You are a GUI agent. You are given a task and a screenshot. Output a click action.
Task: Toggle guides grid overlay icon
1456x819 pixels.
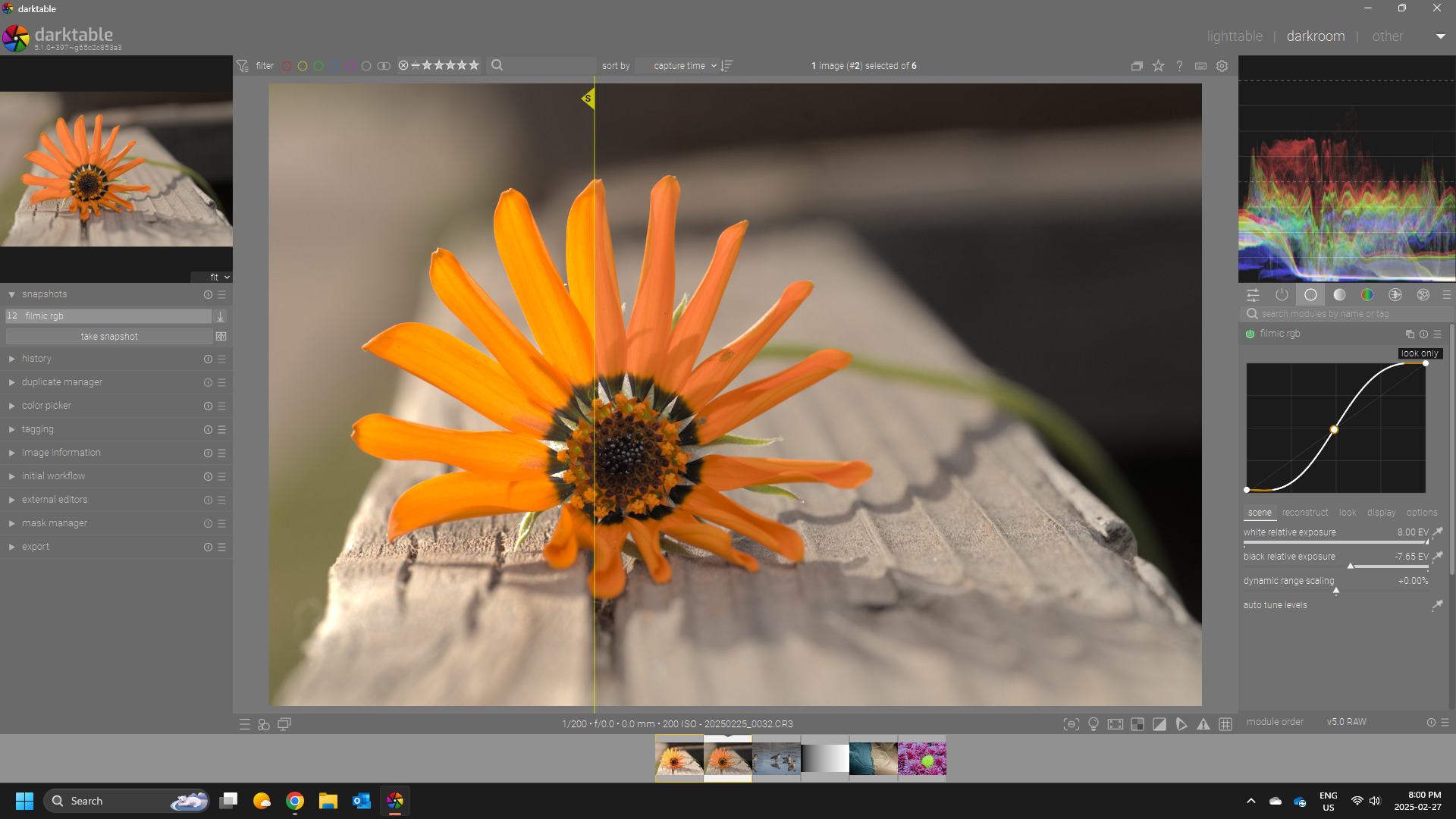click(x=1225, y=724)
